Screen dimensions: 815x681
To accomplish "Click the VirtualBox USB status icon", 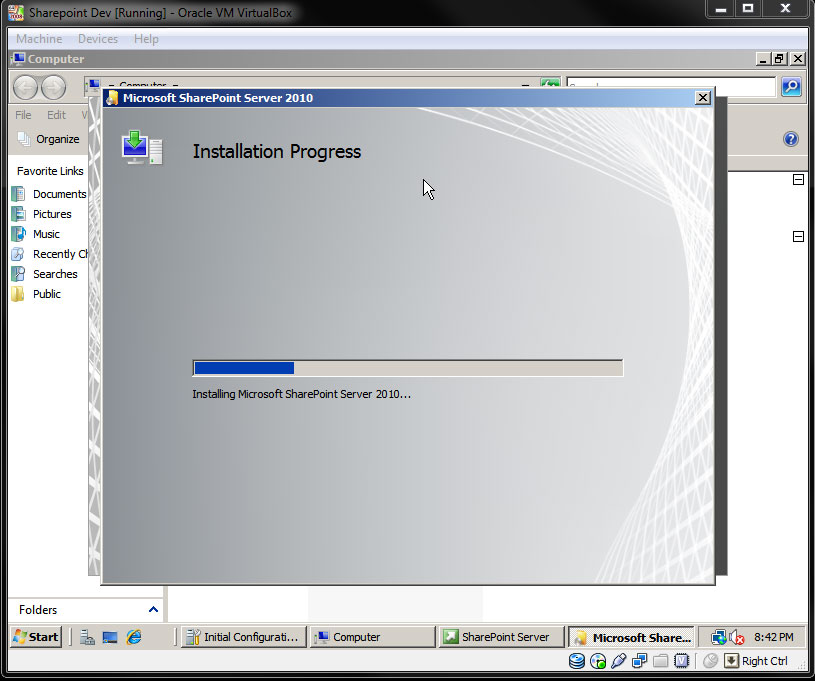I will coord(619,661).
